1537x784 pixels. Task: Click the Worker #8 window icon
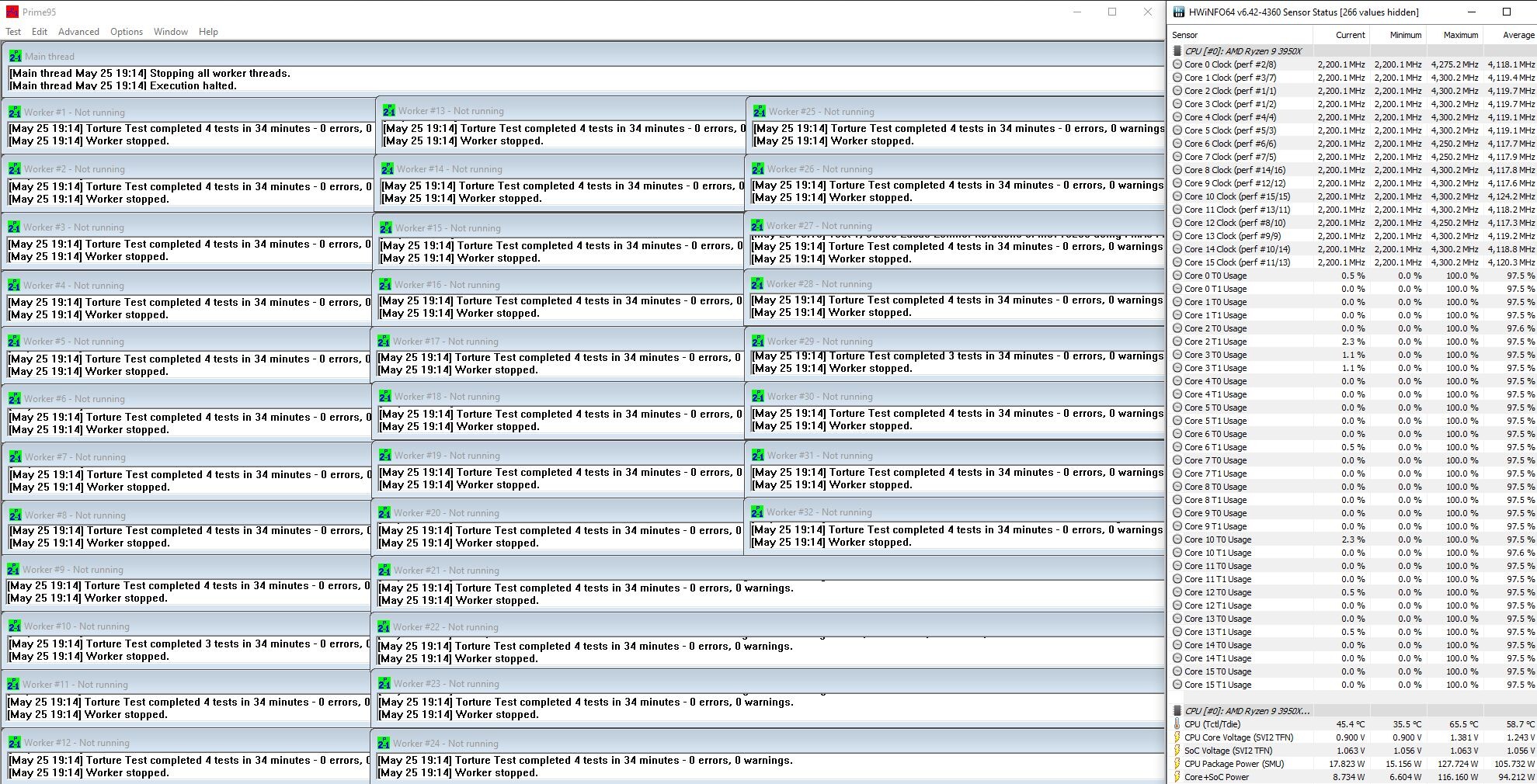(16, 515)
